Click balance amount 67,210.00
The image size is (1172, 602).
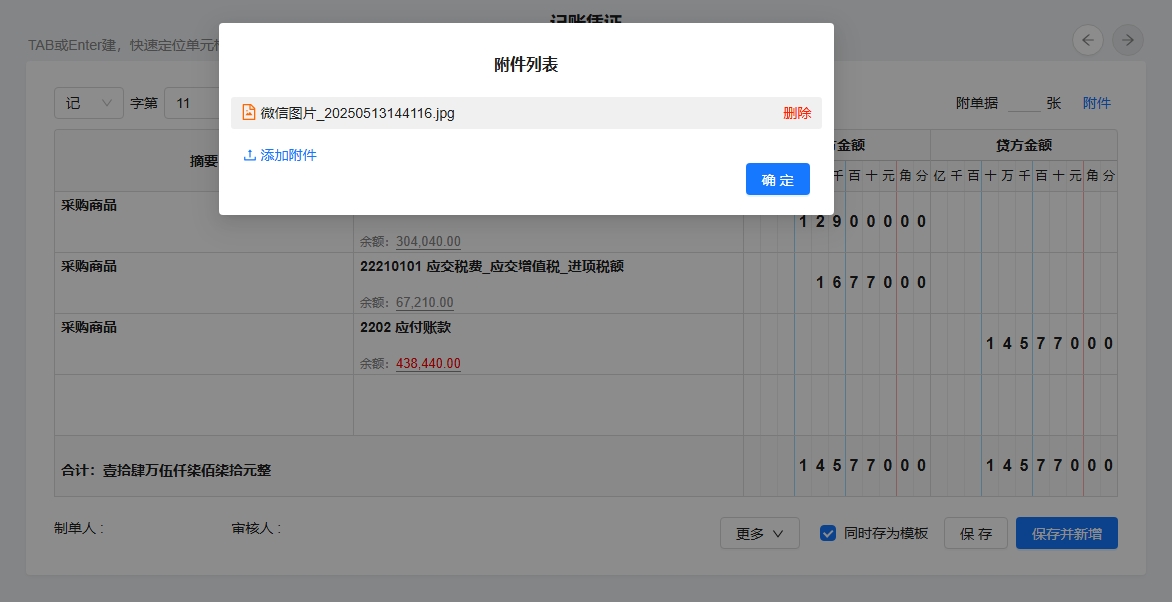(x=424, y=302)
